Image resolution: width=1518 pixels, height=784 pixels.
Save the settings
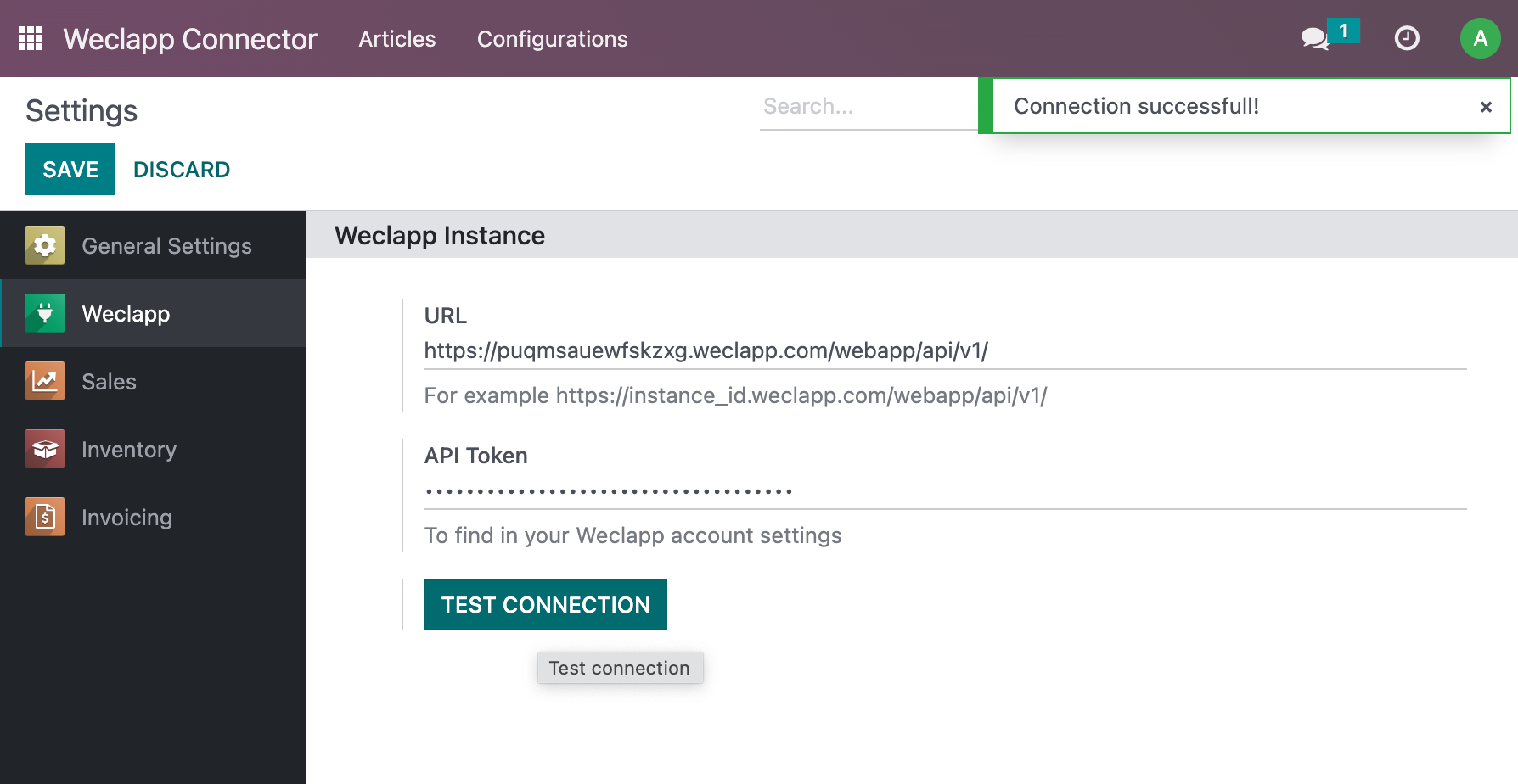click(x=70, y=169)
